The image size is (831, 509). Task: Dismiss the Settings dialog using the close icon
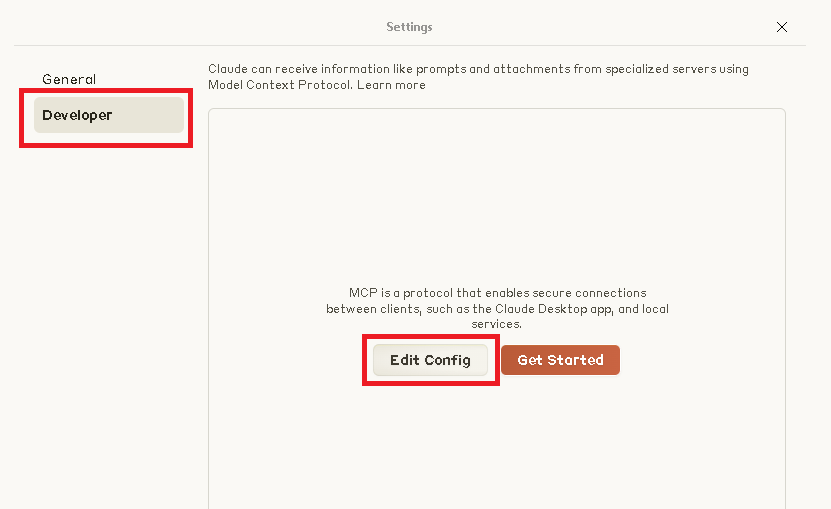click(x=782, y=27)
